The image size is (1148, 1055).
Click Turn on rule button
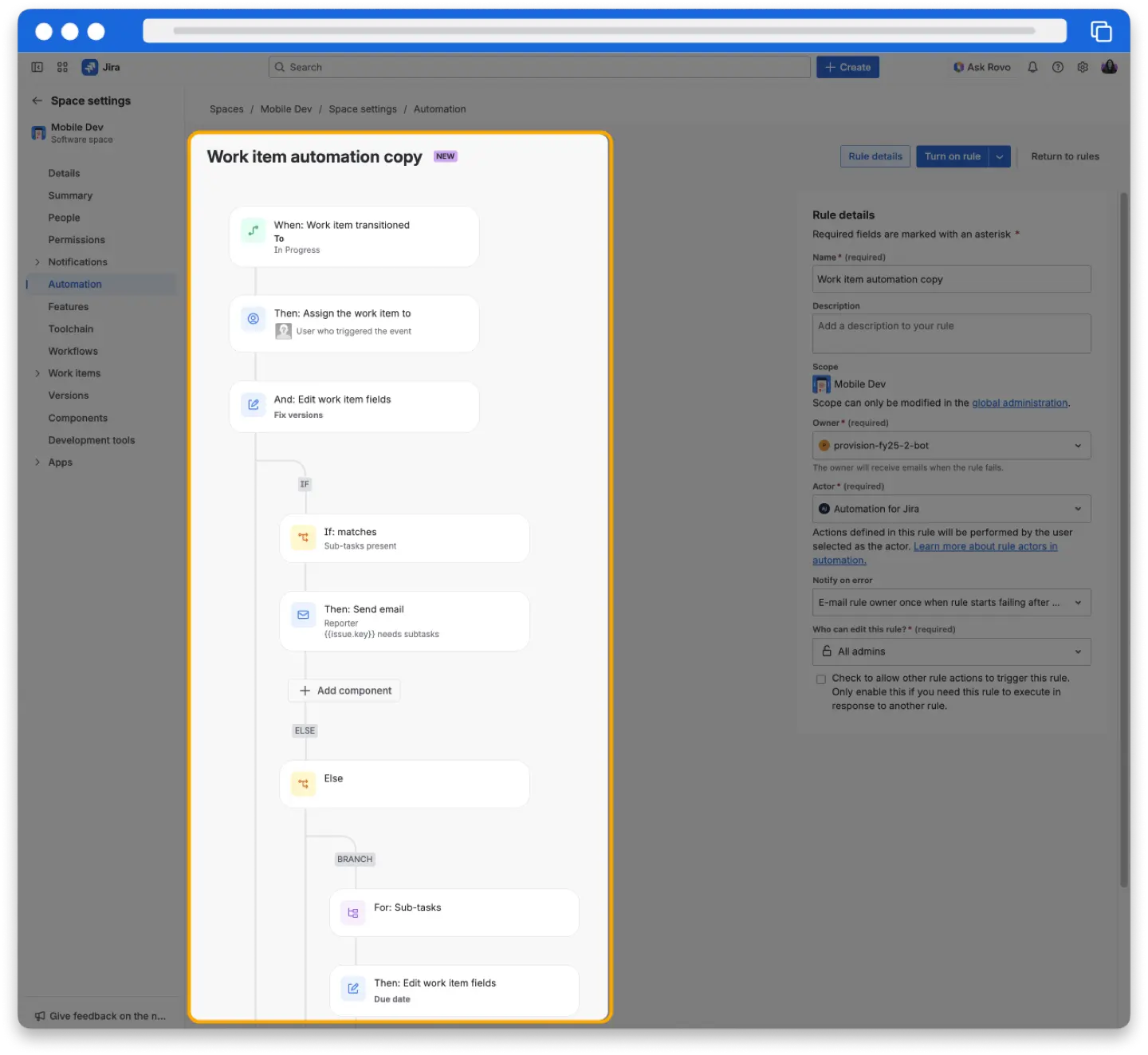953,156
